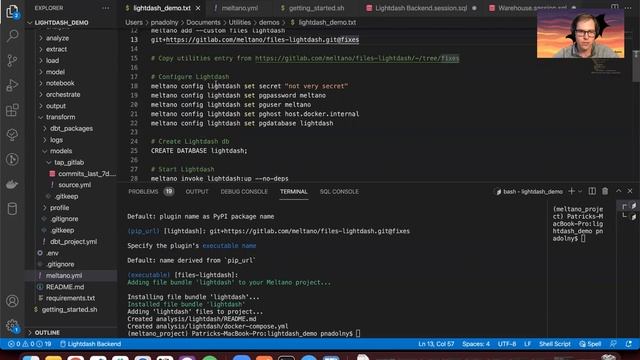Open requirements.txt in the file tree

click(70, 298)
